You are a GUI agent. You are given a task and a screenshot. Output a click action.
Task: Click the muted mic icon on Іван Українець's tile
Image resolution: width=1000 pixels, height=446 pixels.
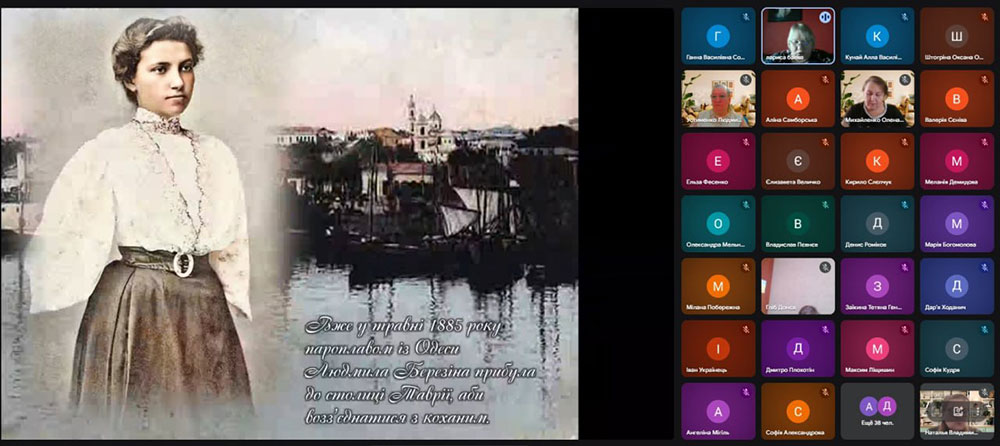point(746,329)
